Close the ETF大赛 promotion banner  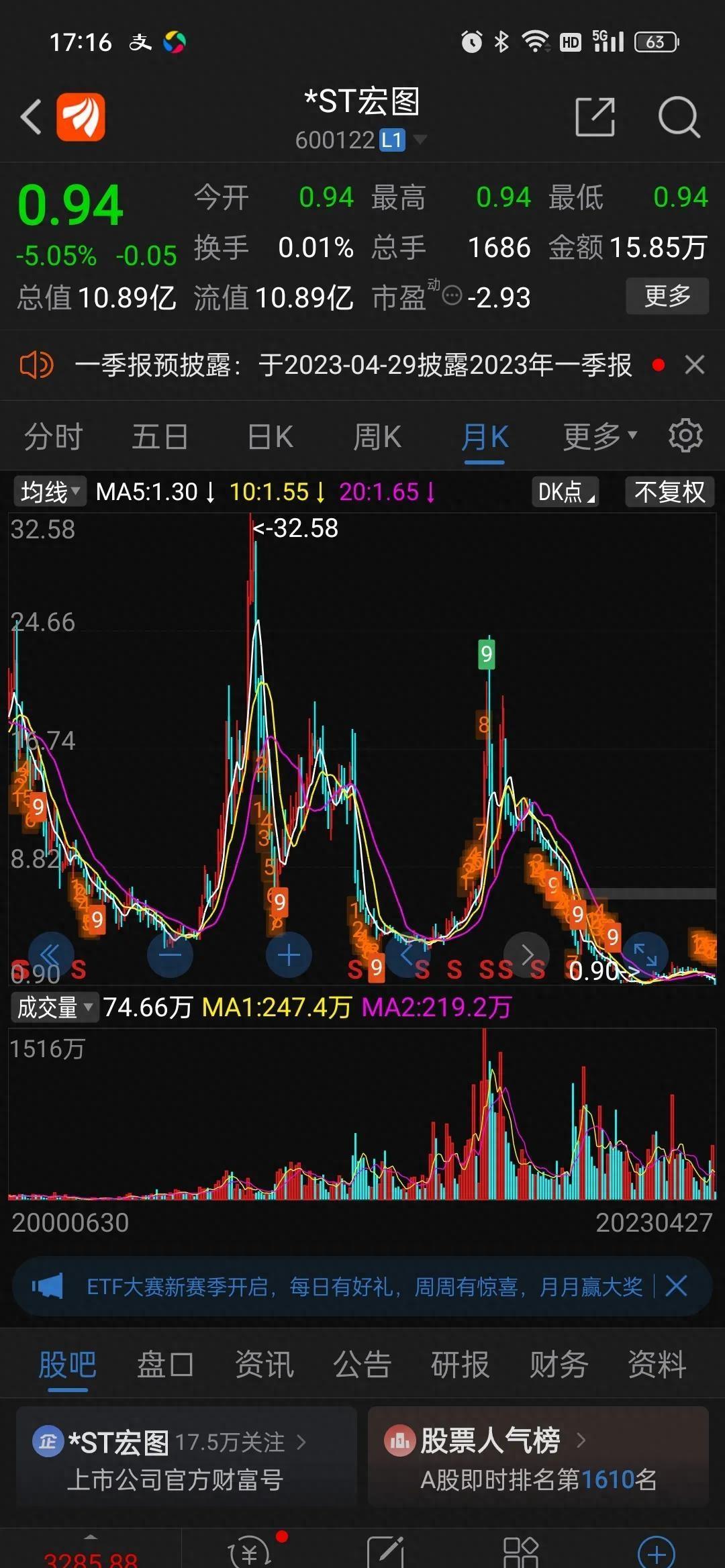[x=676, y=1286]
